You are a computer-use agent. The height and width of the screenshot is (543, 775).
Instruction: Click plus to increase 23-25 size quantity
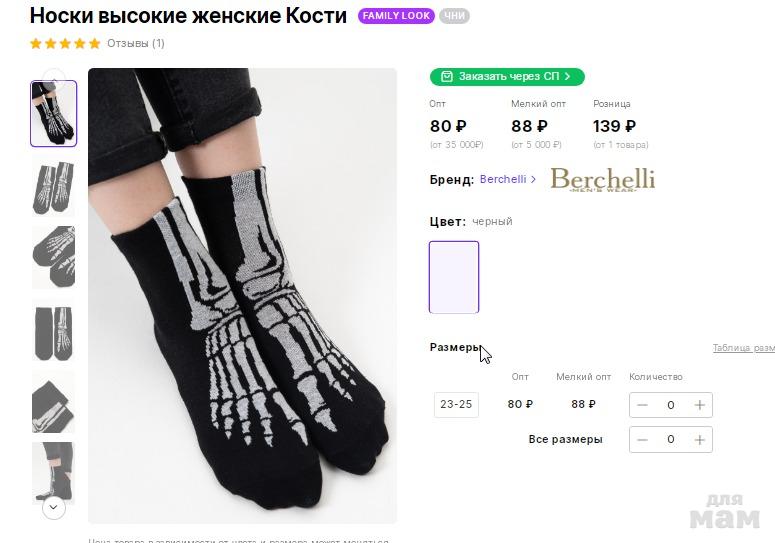click(700, 405)
